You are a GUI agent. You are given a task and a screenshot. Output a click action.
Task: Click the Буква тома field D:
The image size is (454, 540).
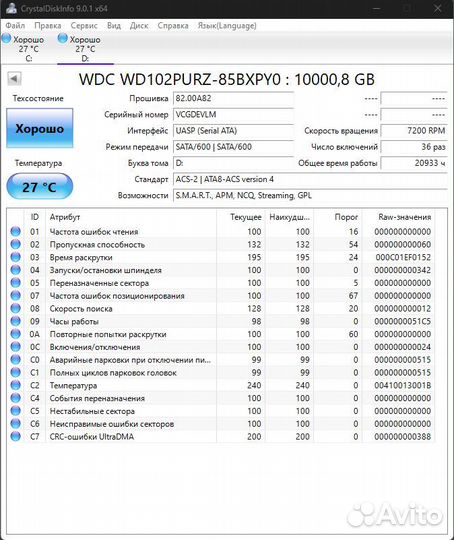click(x=233, y=163)
